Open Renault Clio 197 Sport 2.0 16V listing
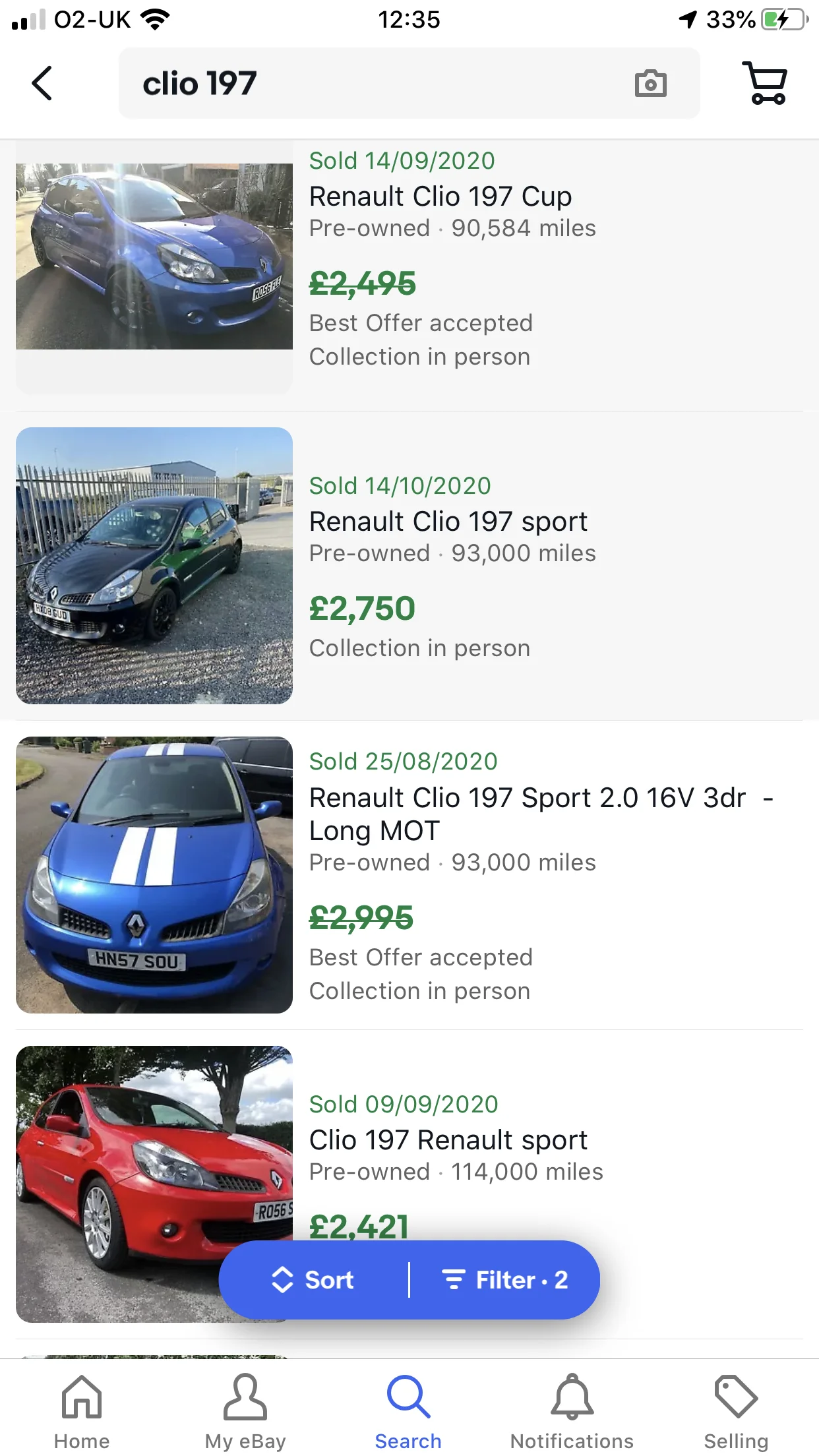Image resolution: width=819 pixels, height=1456 pixels. tap(541, 814)
